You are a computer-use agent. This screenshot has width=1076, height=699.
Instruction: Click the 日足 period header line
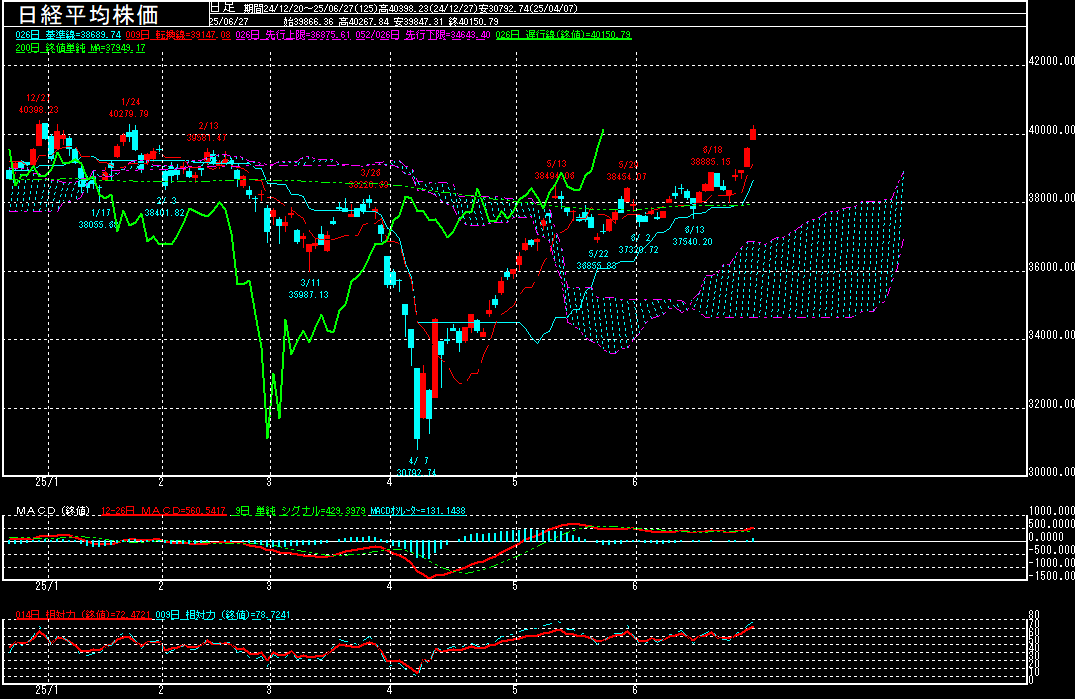394,8
